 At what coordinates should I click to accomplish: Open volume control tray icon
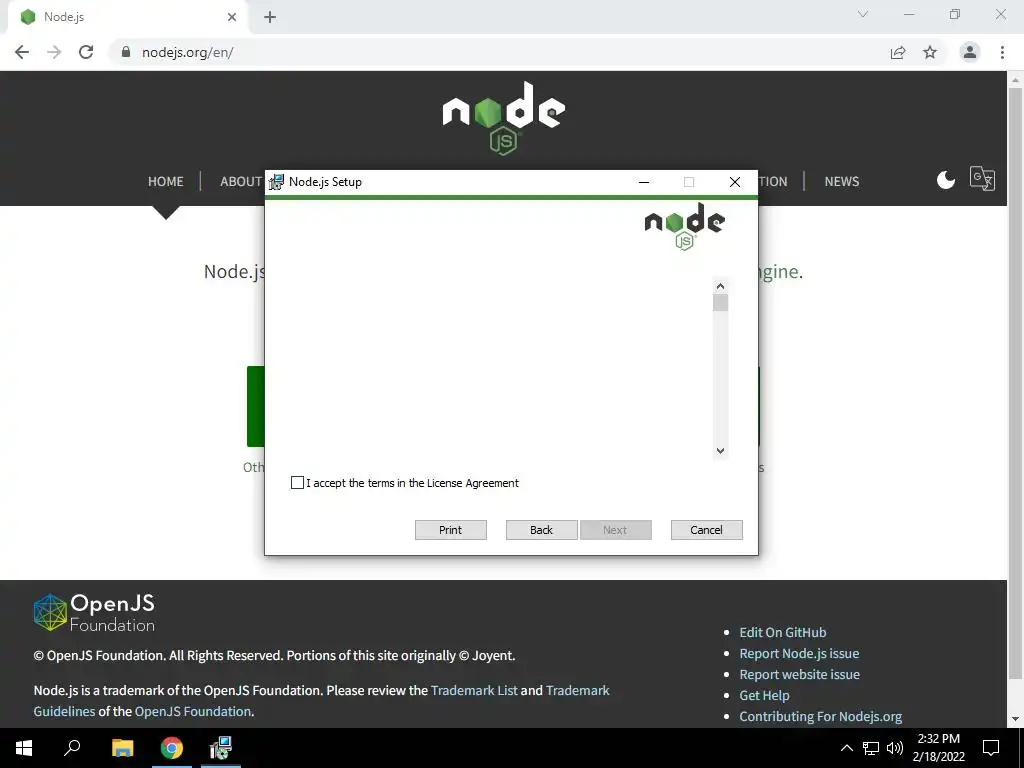(895, 748)
